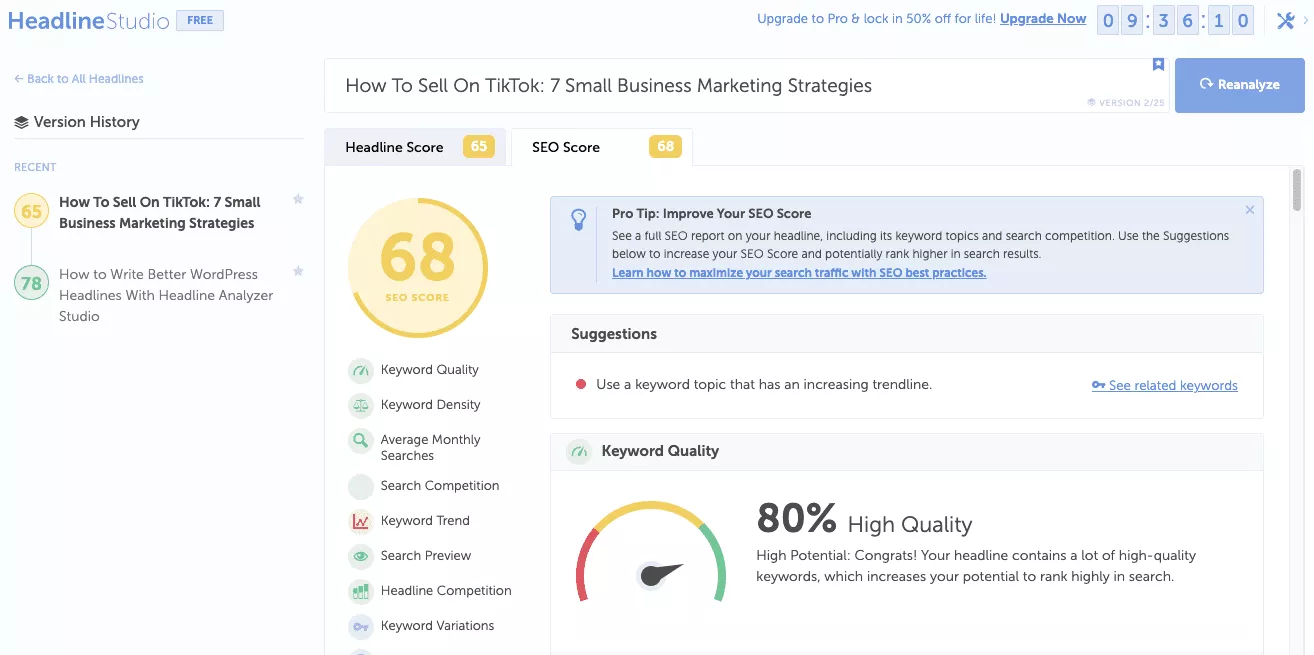Click the Version History layers icon
Viewport: 1314px width, 655px height.
pyautogui.click(x=21, y=122)
